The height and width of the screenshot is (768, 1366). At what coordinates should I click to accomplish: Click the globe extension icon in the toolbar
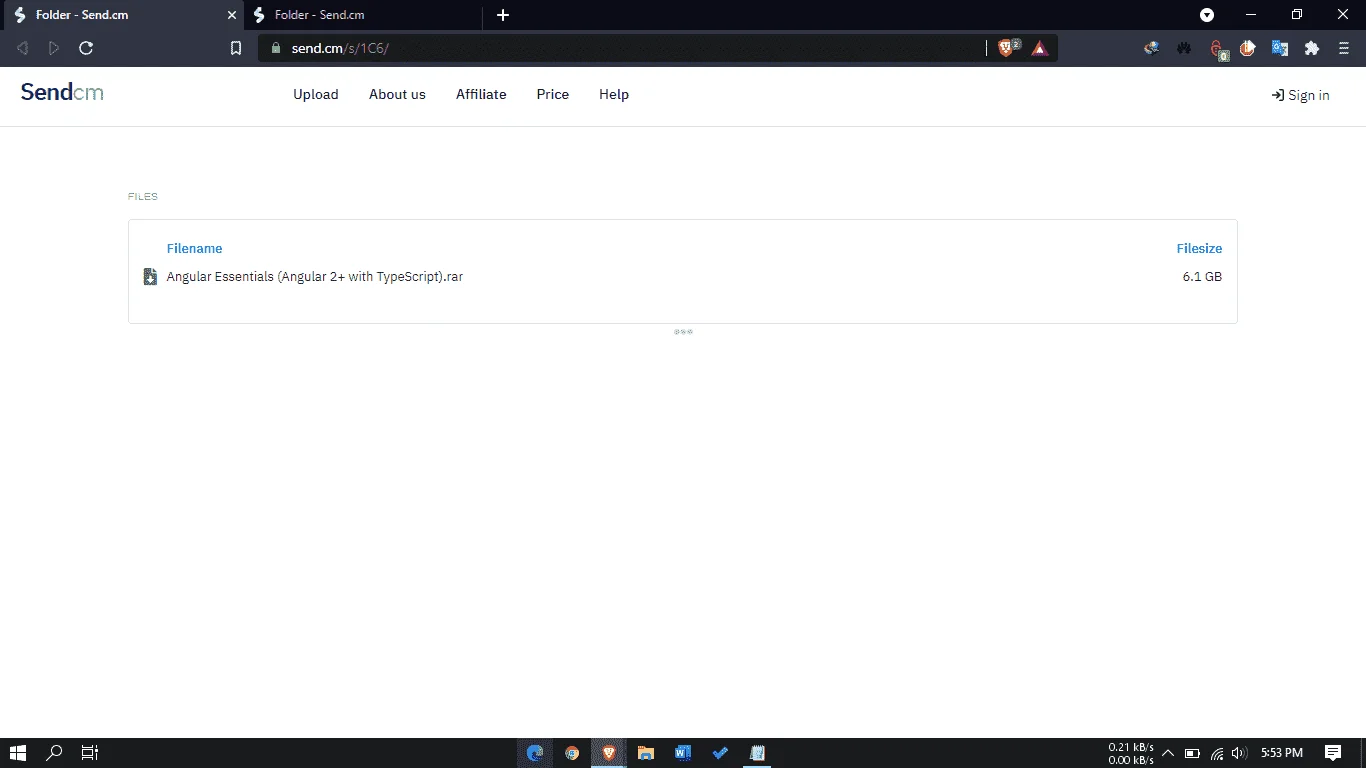pyautogui.click(x=1152, y=48)
